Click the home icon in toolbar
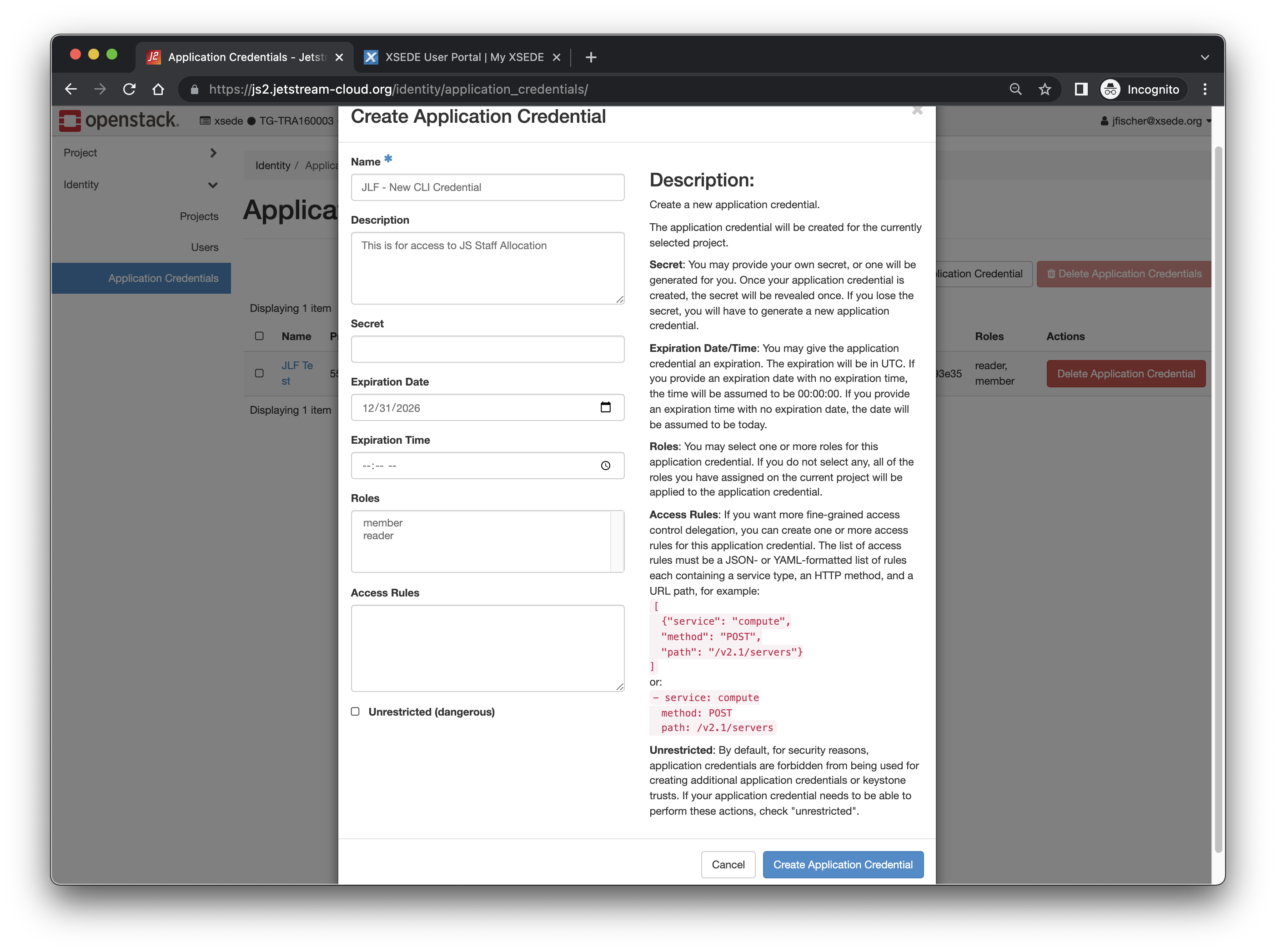 (x=158, y=89)
